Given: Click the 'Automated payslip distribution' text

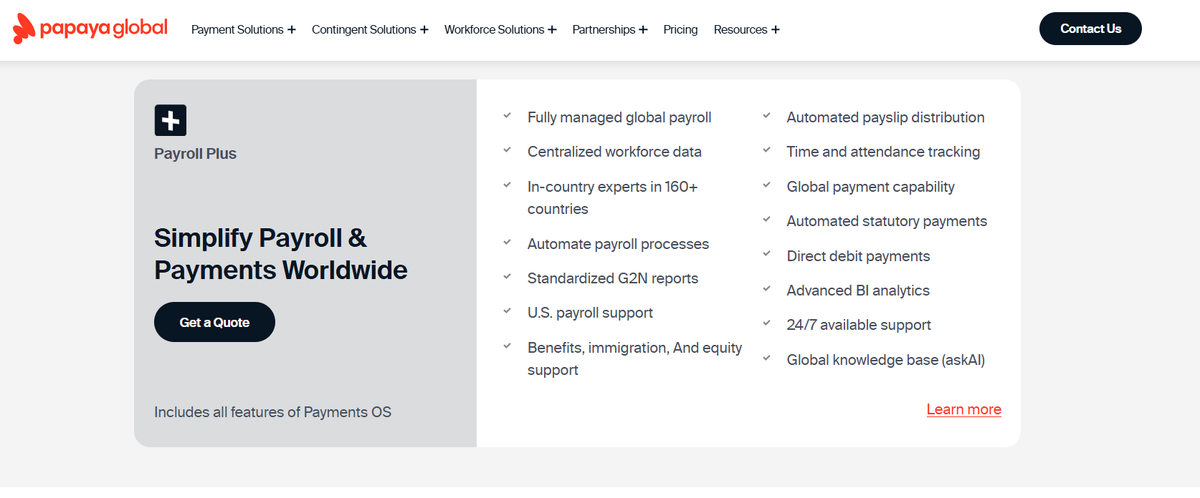Looking at the screenshot, I should [886, 117].
